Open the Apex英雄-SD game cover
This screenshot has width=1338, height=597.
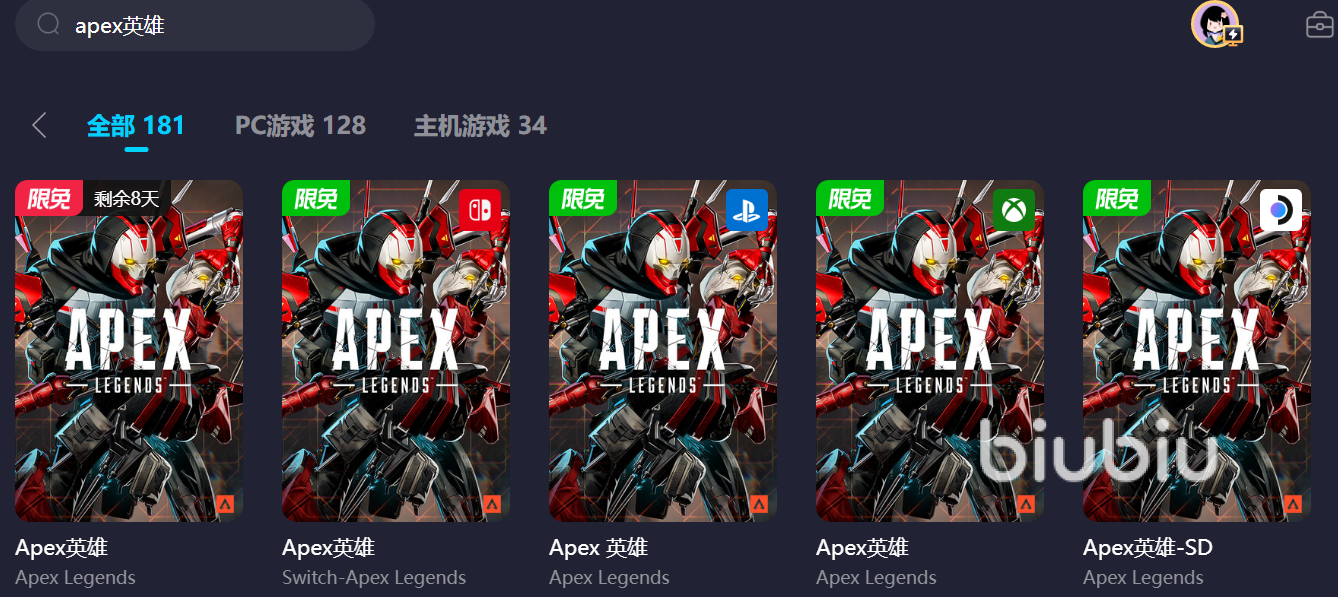tap(1197, 351)
